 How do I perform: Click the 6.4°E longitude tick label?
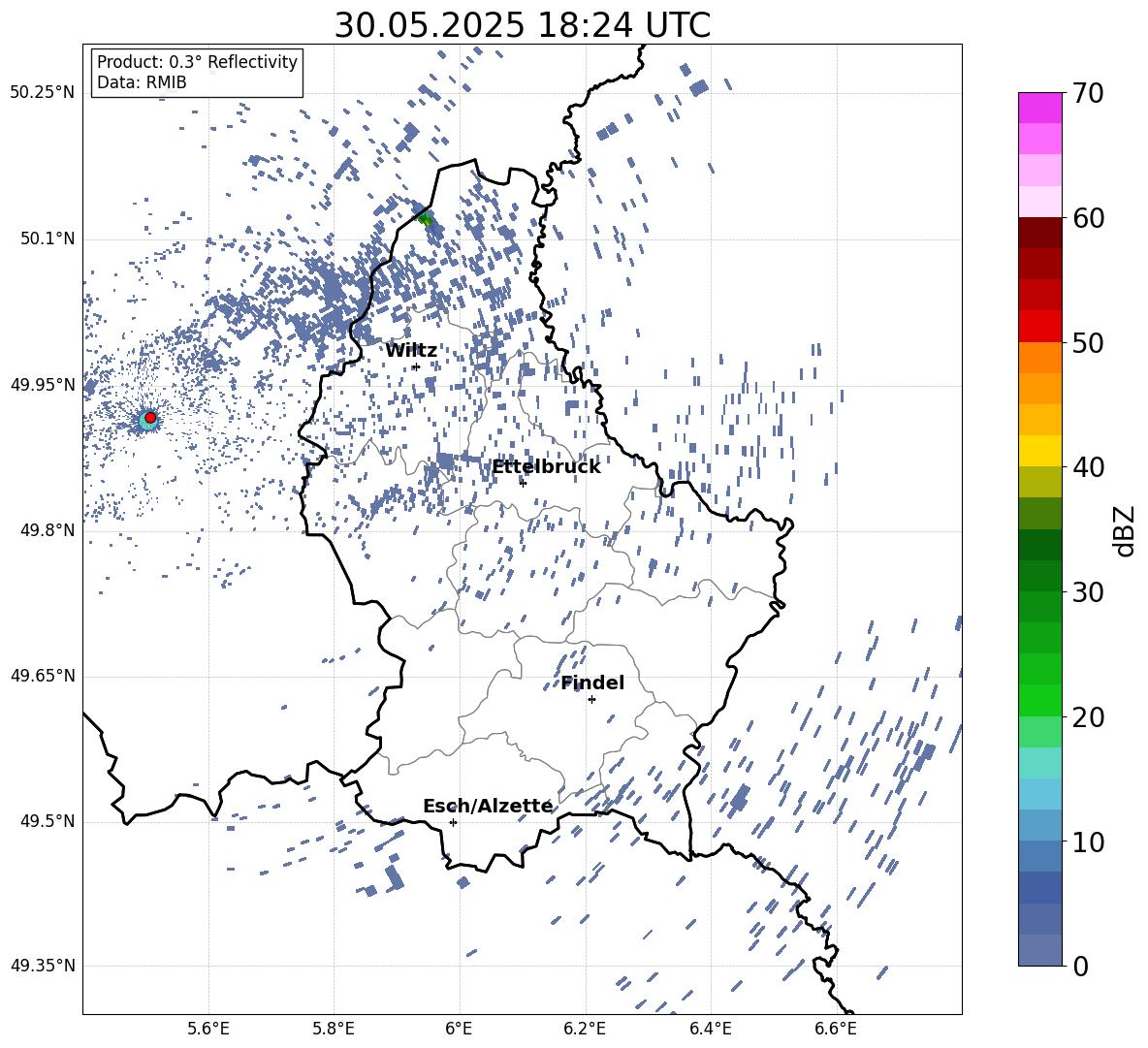(x=710, y=1030)
